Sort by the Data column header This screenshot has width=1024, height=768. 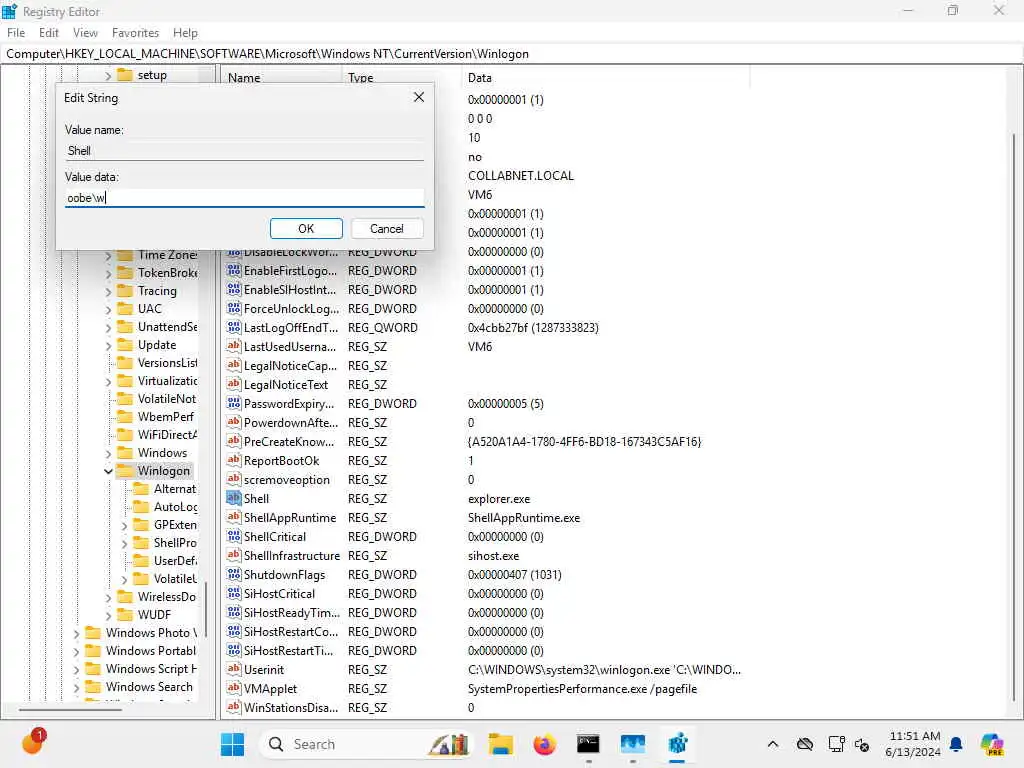coord(605,78)
